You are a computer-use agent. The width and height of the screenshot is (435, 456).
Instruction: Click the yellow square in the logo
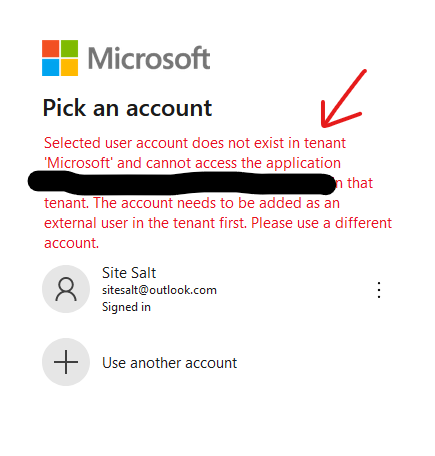pyautogui.click(x=69, y=68)
